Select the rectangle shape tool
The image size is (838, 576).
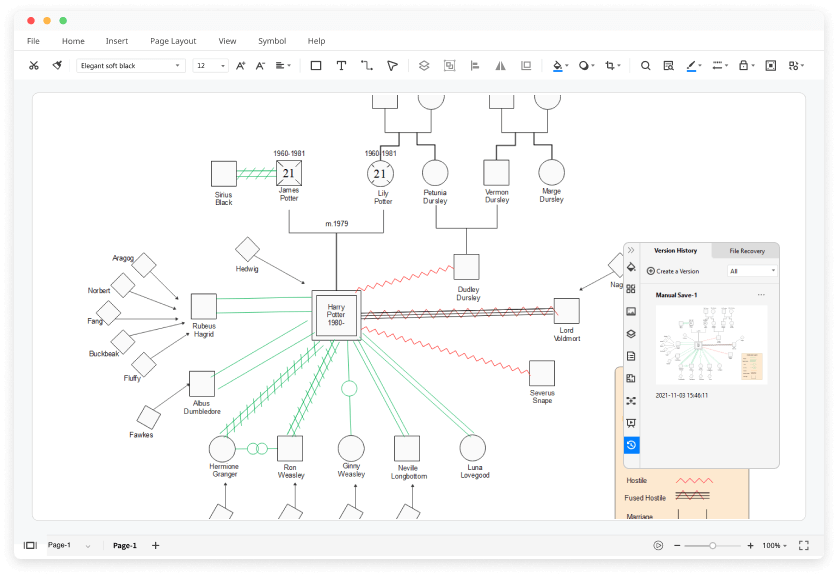tap(316, 65)
